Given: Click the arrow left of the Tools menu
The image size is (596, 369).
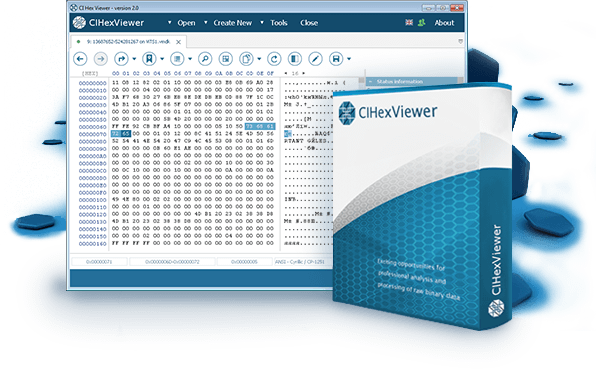Looking at the screenshot, I should tap(262, 22).
